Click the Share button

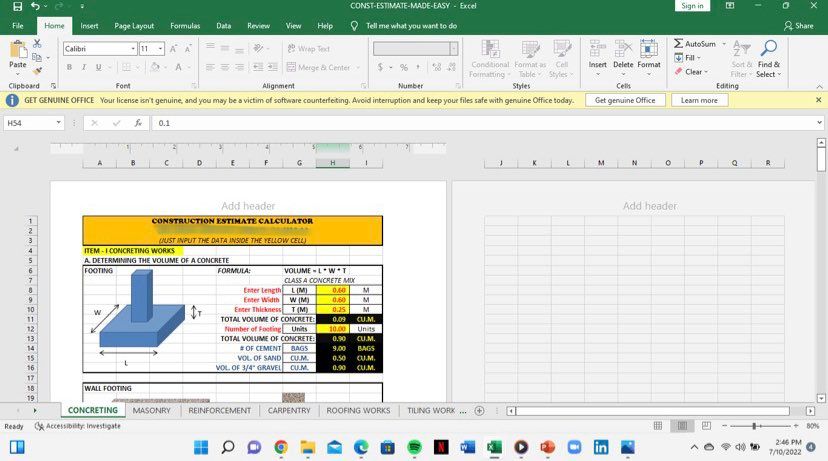point(798,25)
